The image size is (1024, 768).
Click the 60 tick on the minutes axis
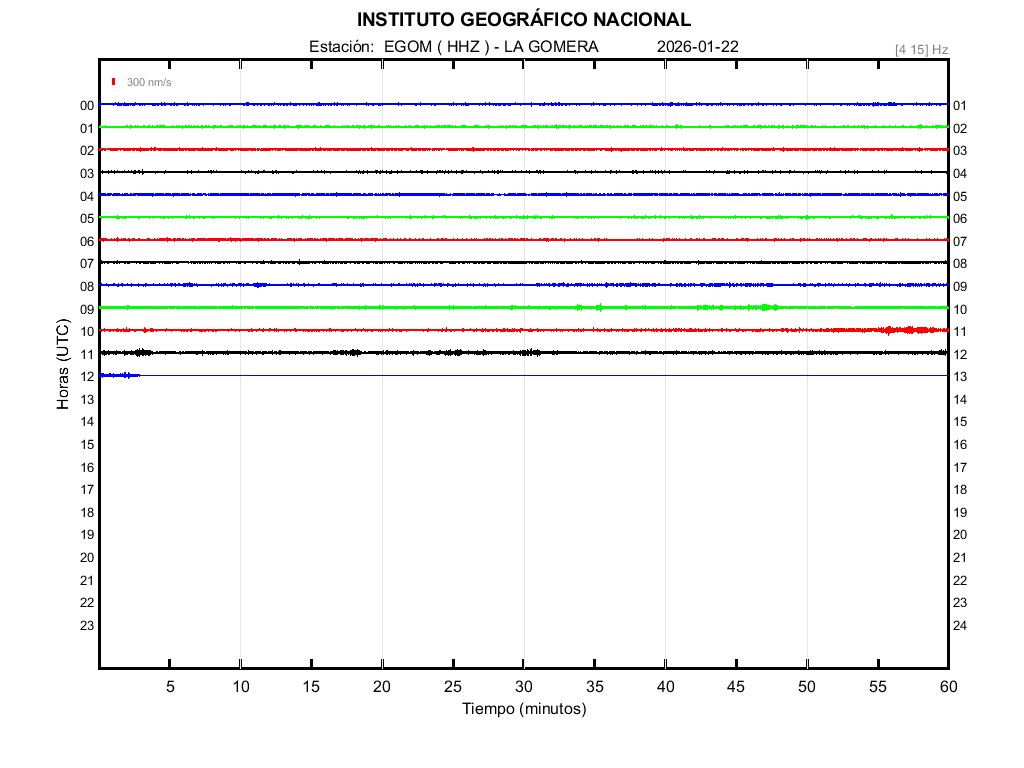point(948,686)
